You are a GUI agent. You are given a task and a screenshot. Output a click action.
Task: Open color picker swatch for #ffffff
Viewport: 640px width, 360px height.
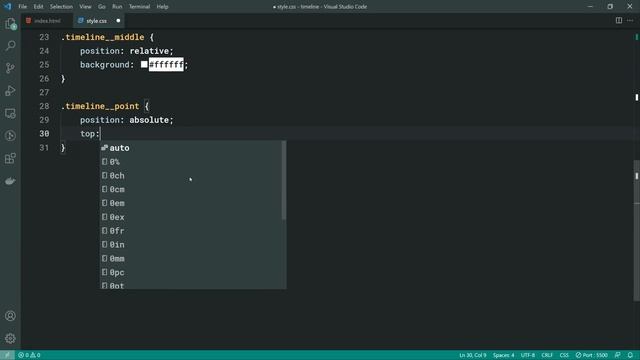click(x=144, y=64)
